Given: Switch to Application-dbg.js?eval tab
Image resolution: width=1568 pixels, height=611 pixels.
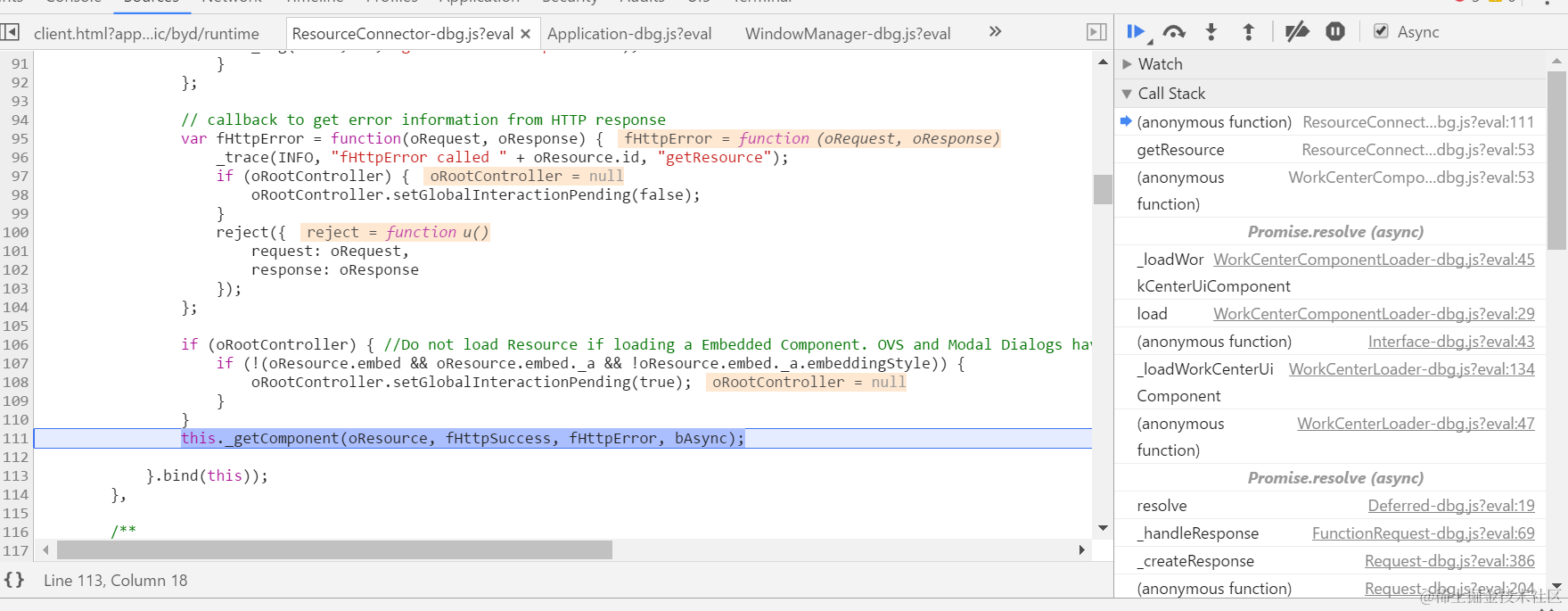Looking at the screenshot, I should pos(629,34).
